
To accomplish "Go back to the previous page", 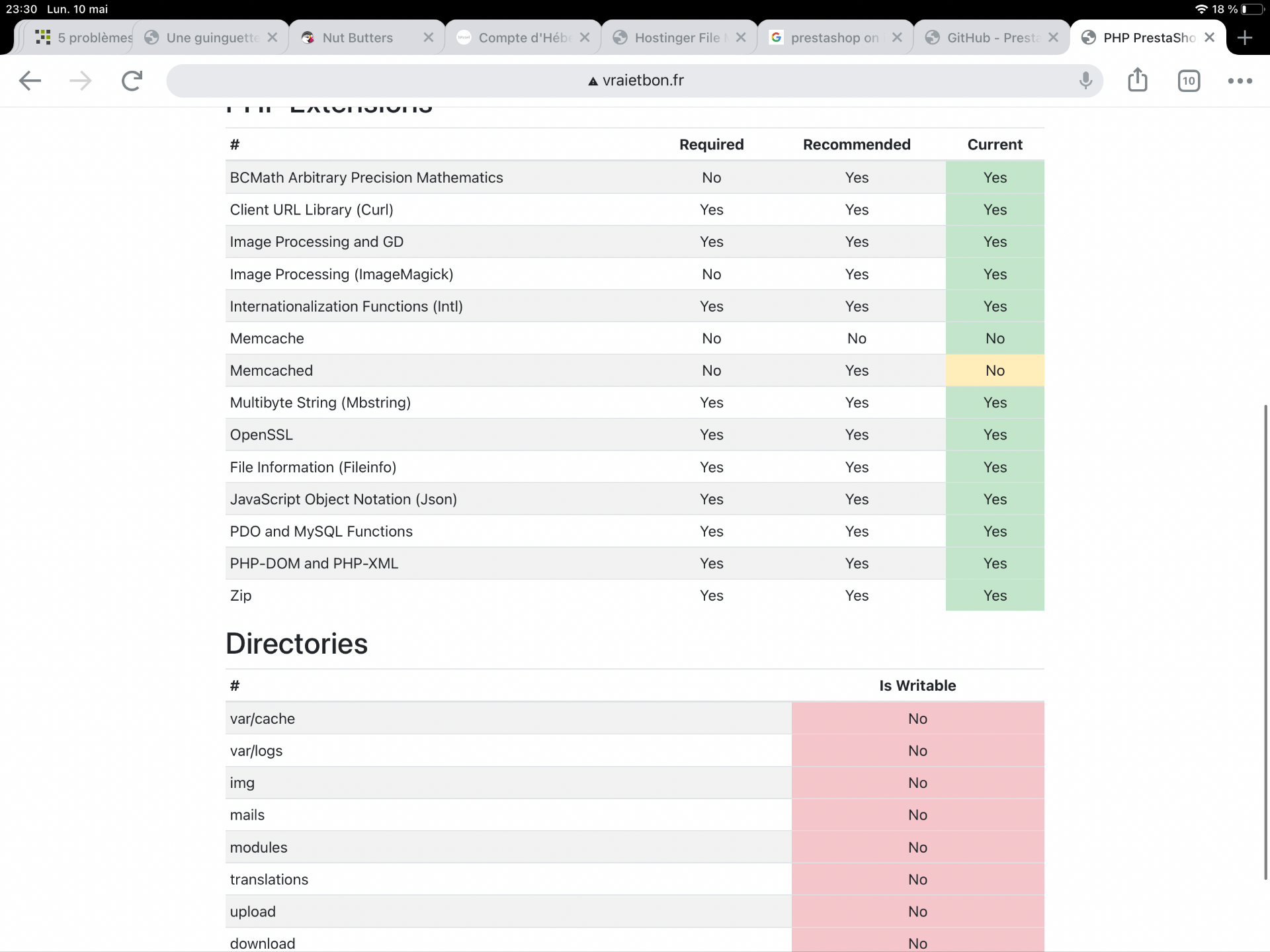I will [x=30, y=81].
